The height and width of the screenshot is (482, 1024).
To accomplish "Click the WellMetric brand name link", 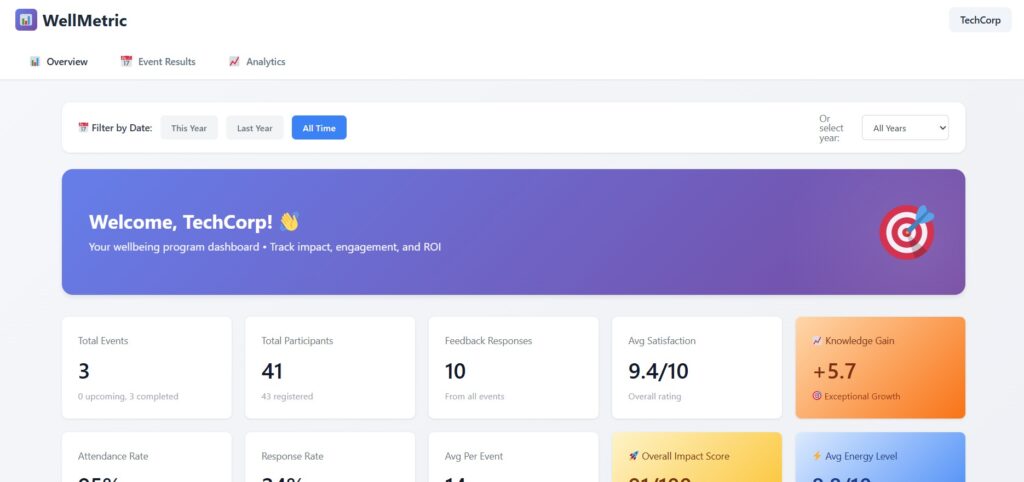I will click(x=85, y=20).
